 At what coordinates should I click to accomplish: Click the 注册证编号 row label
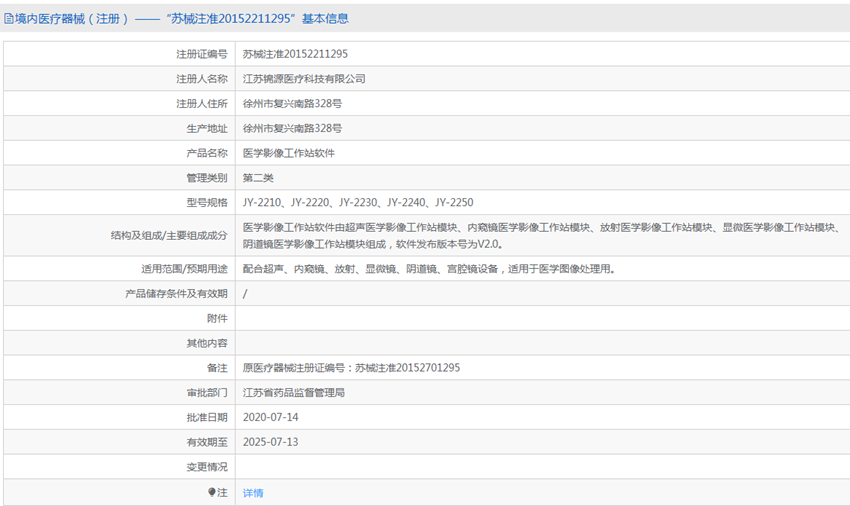point(202,54)
